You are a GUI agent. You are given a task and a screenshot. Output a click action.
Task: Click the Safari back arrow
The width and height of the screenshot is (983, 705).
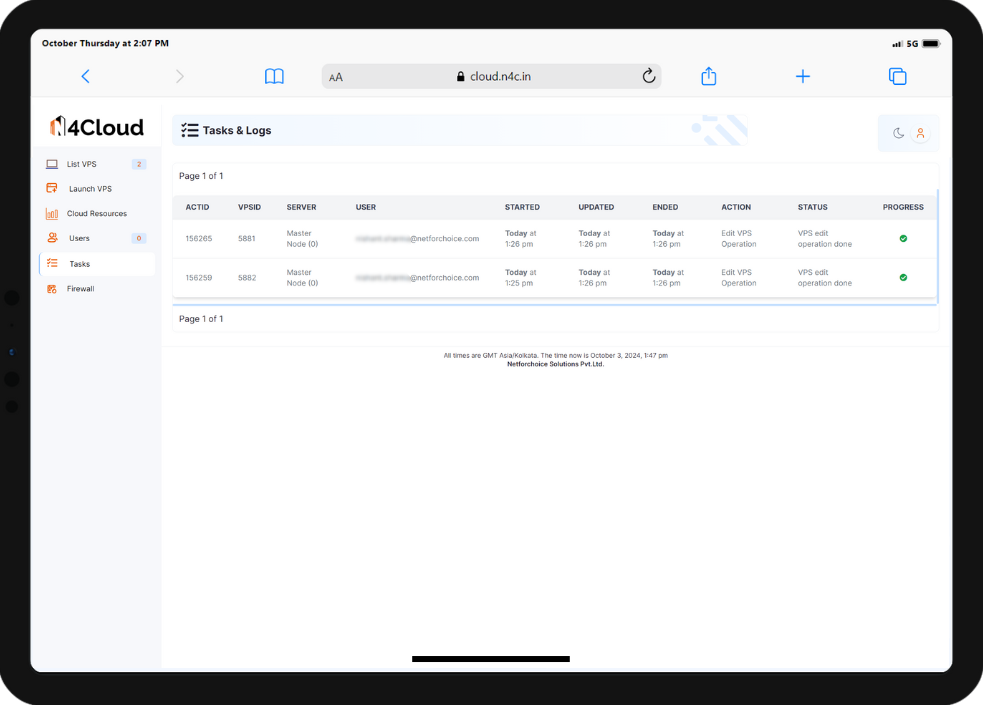[x=85, y=77]
